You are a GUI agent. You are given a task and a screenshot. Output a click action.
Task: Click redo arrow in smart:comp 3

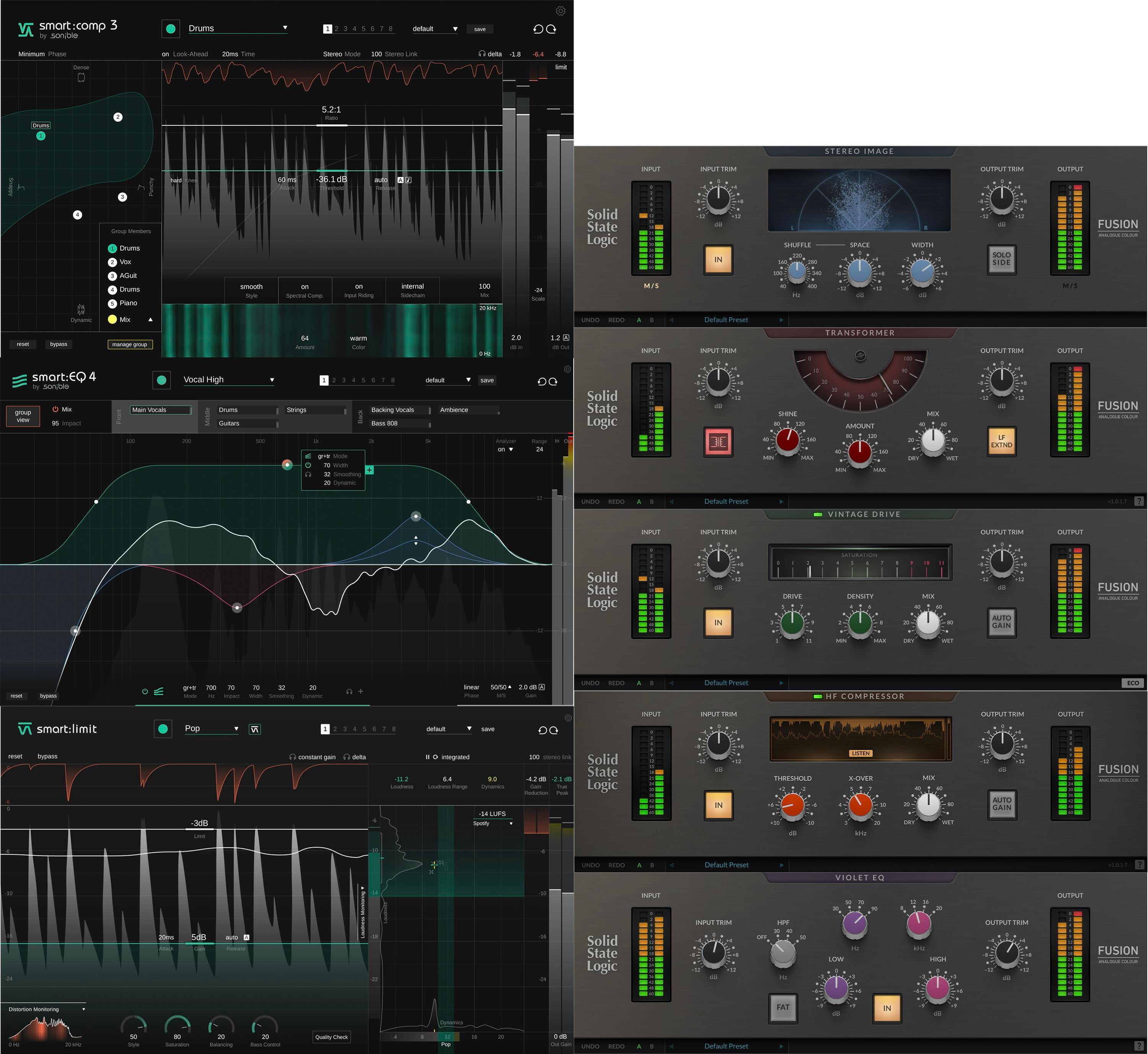[551, 29]
